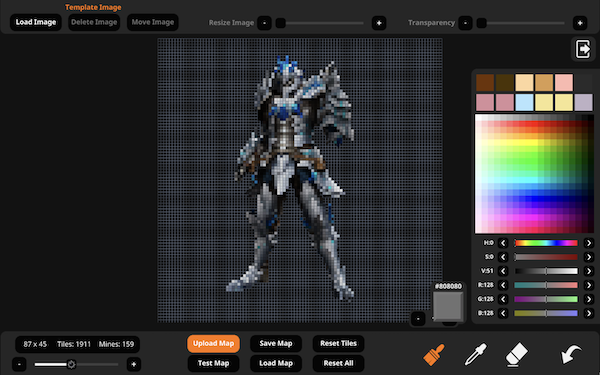
Task: Click the undo arrow icon
Action: coord(571,354)
